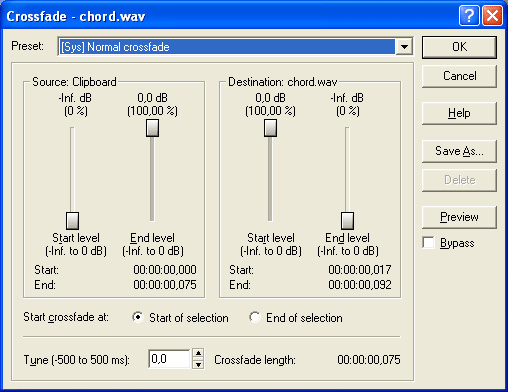
Task: Click Source End time 00:00:00,075
Action: click(165, 285)
